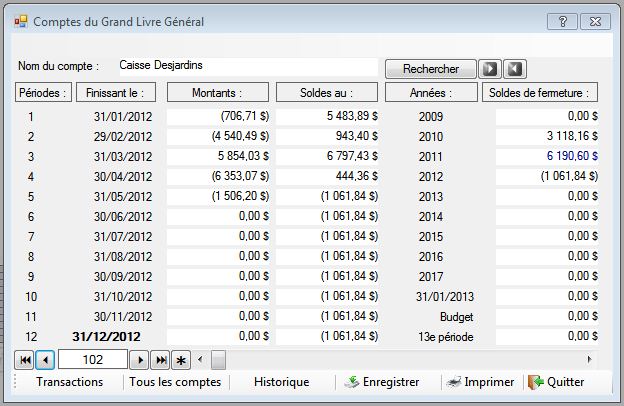This screenshot has width=624, height=406.
Task: Click the amount 5 854,03 $ field
Action: 218,156
